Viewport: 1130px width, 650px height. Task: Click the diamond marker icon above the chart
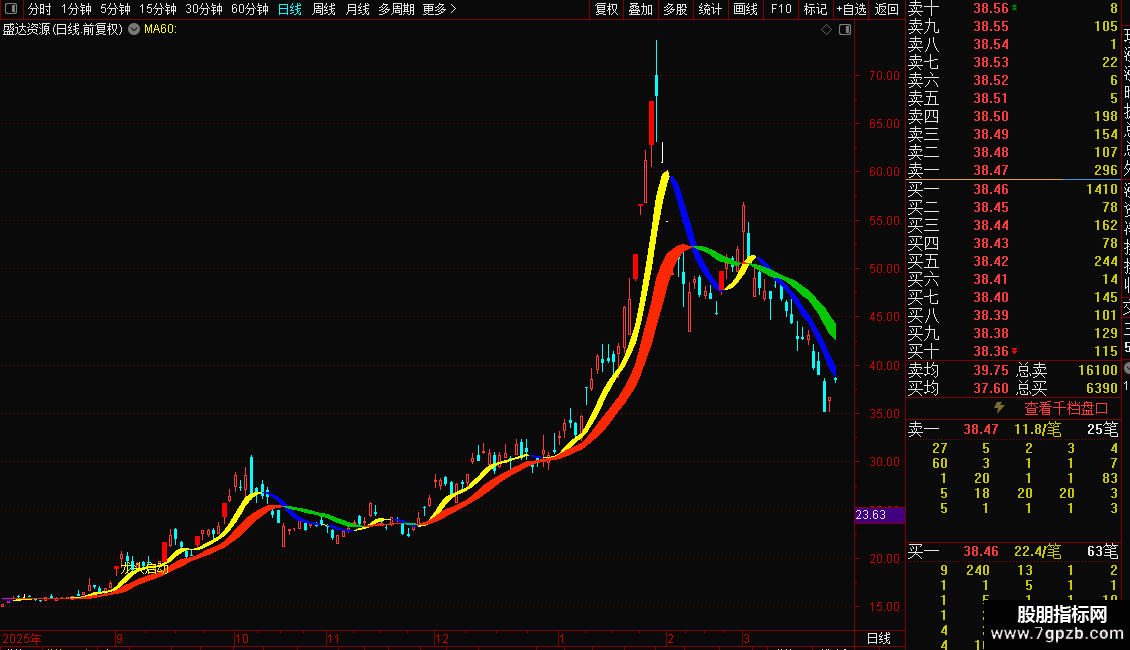(827, 30)
